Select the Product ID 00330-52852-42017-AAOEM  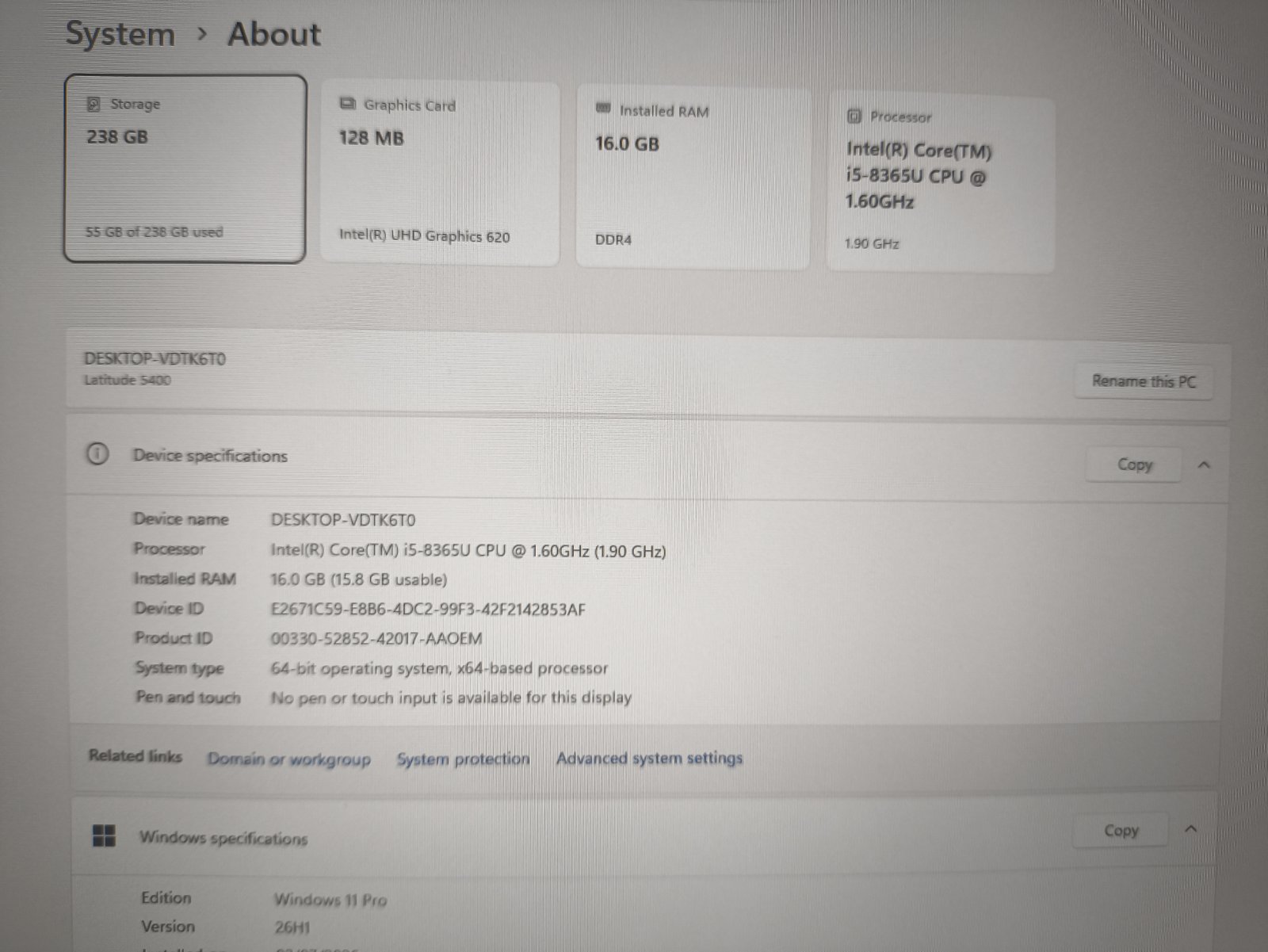pos(376,639)
